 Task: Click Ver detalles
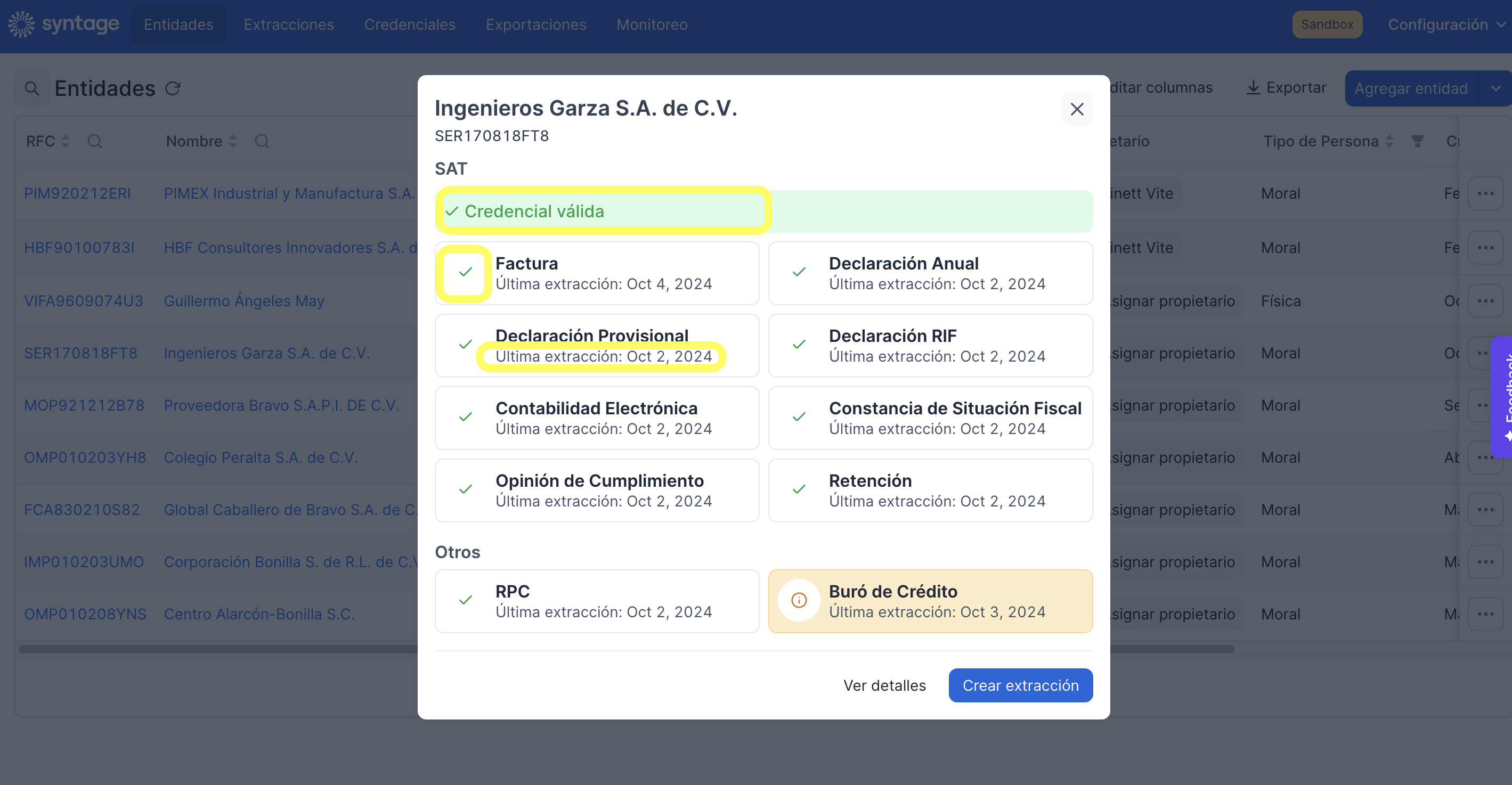click(x=884, y=685)
